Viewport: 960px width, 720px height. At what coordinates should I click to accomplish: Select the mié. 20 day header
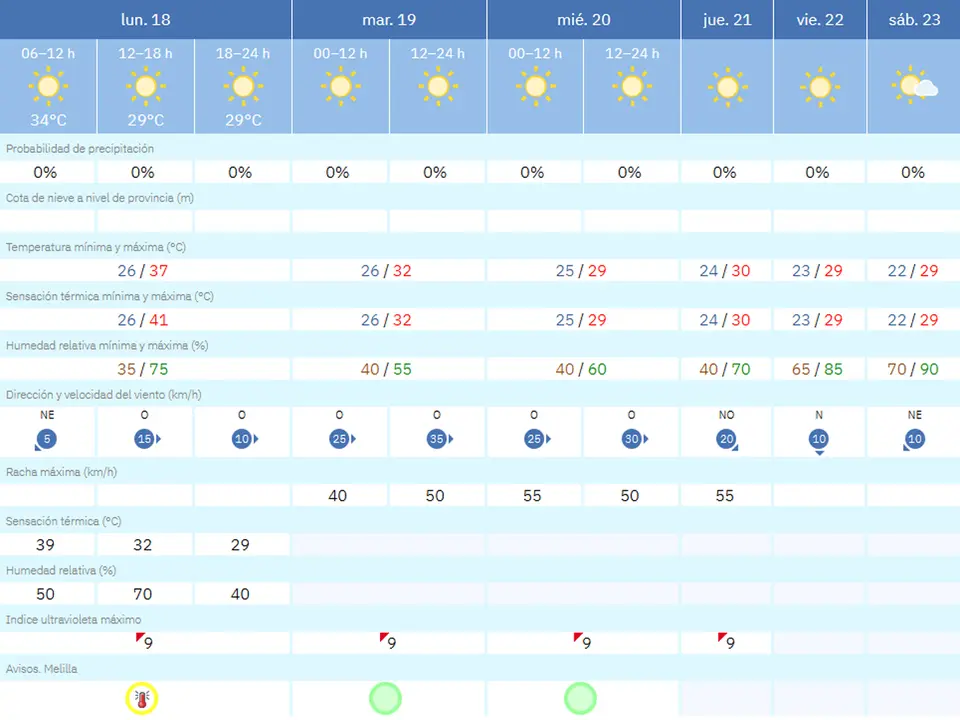pyautogui.click(x=584, y=20)
